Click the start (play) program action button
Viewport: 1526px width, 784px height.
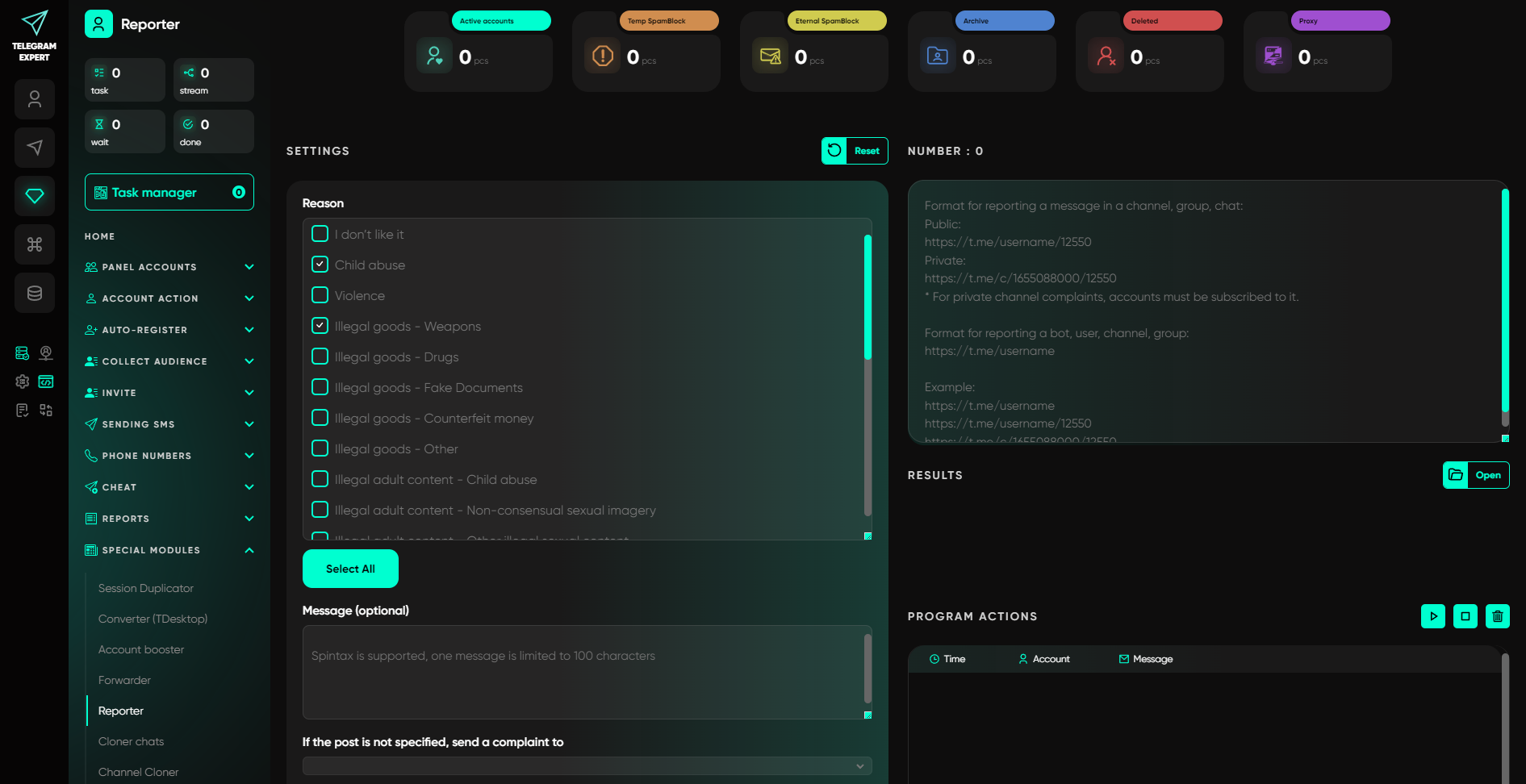click(x=1432, y=616)
